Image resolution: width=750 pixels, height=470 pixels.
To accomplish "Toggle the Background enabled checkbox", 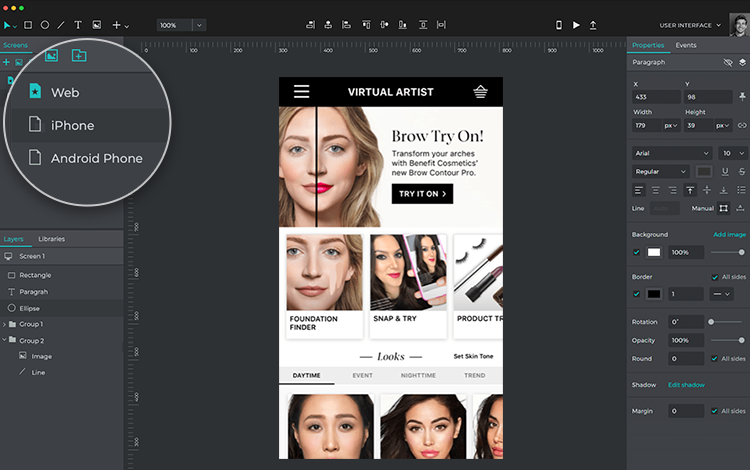I will [636, 252].
